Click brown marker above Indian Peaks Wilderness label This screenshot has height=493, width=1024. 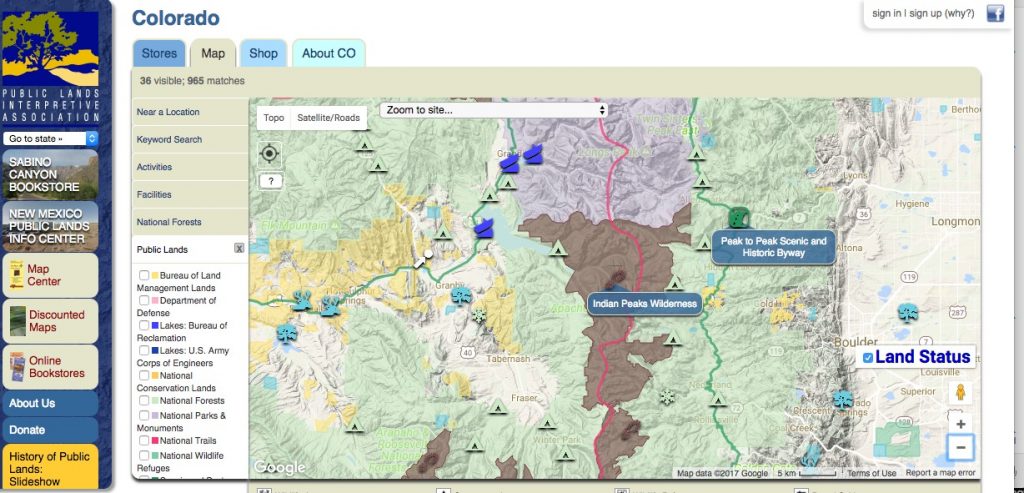pyautogui.click(x=615, y=281)
